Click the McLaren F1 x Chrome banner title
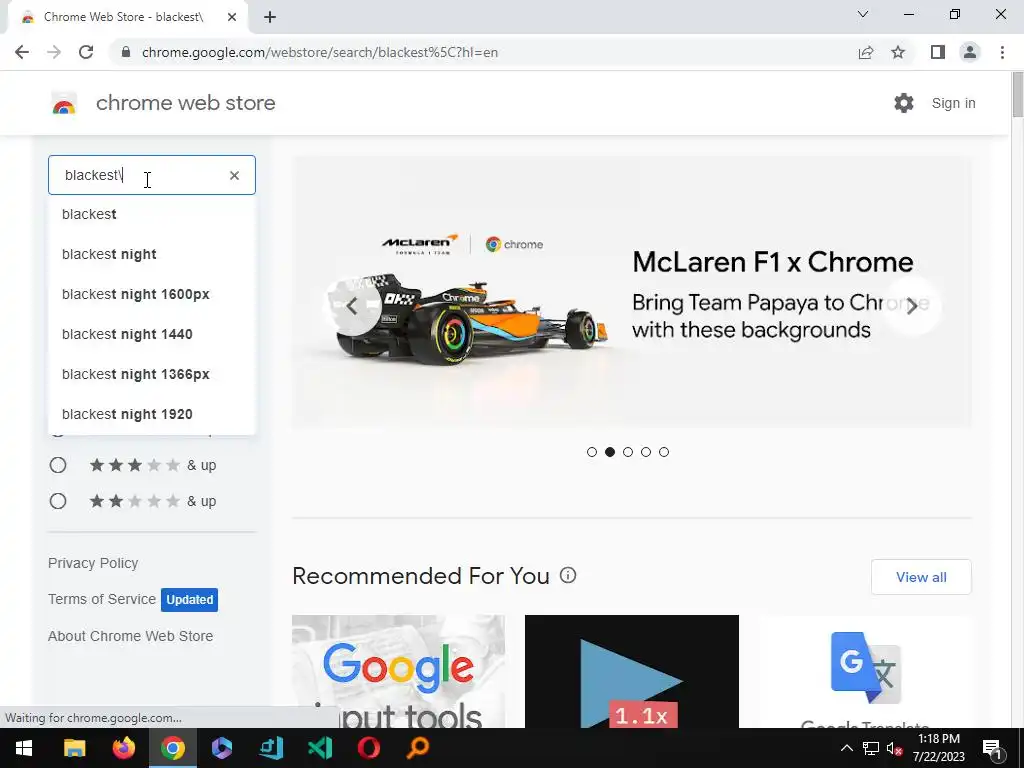 pos(773,262)
